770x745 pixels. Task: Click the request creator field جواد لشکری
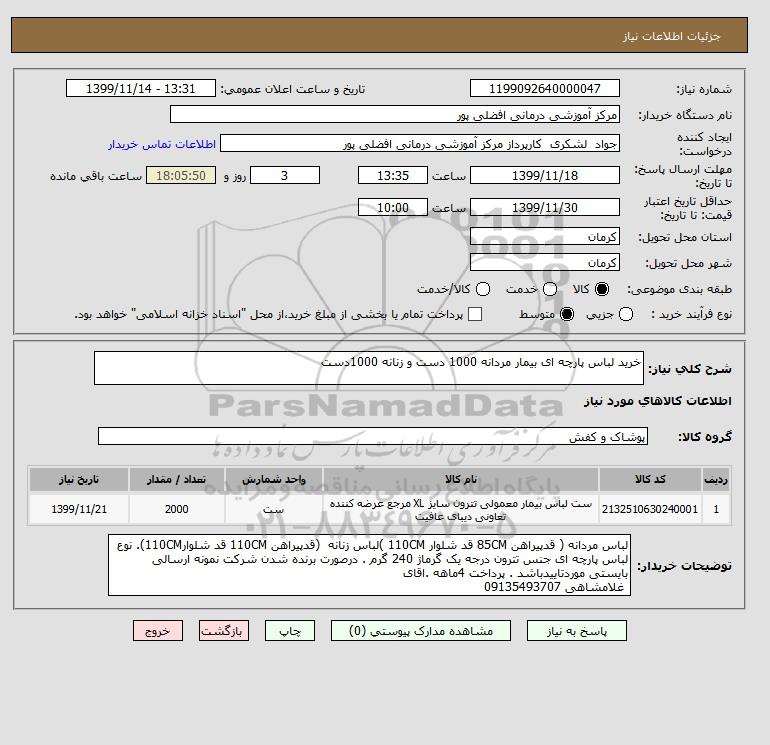pos(420,144)
